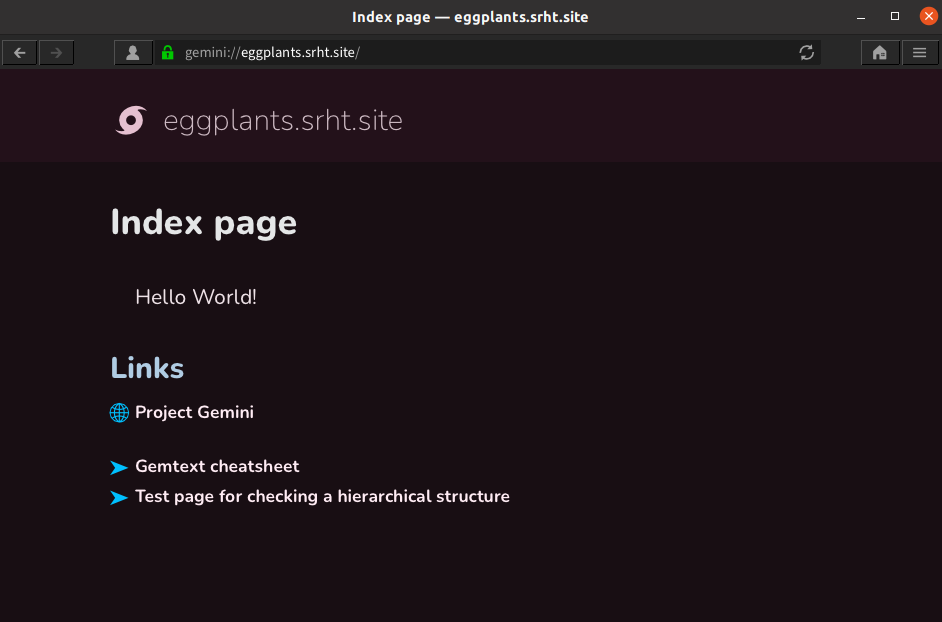Go back with the left arrow button
This screenshot has width=942, height=622.
pyautogui.click(x=20, y=53)
